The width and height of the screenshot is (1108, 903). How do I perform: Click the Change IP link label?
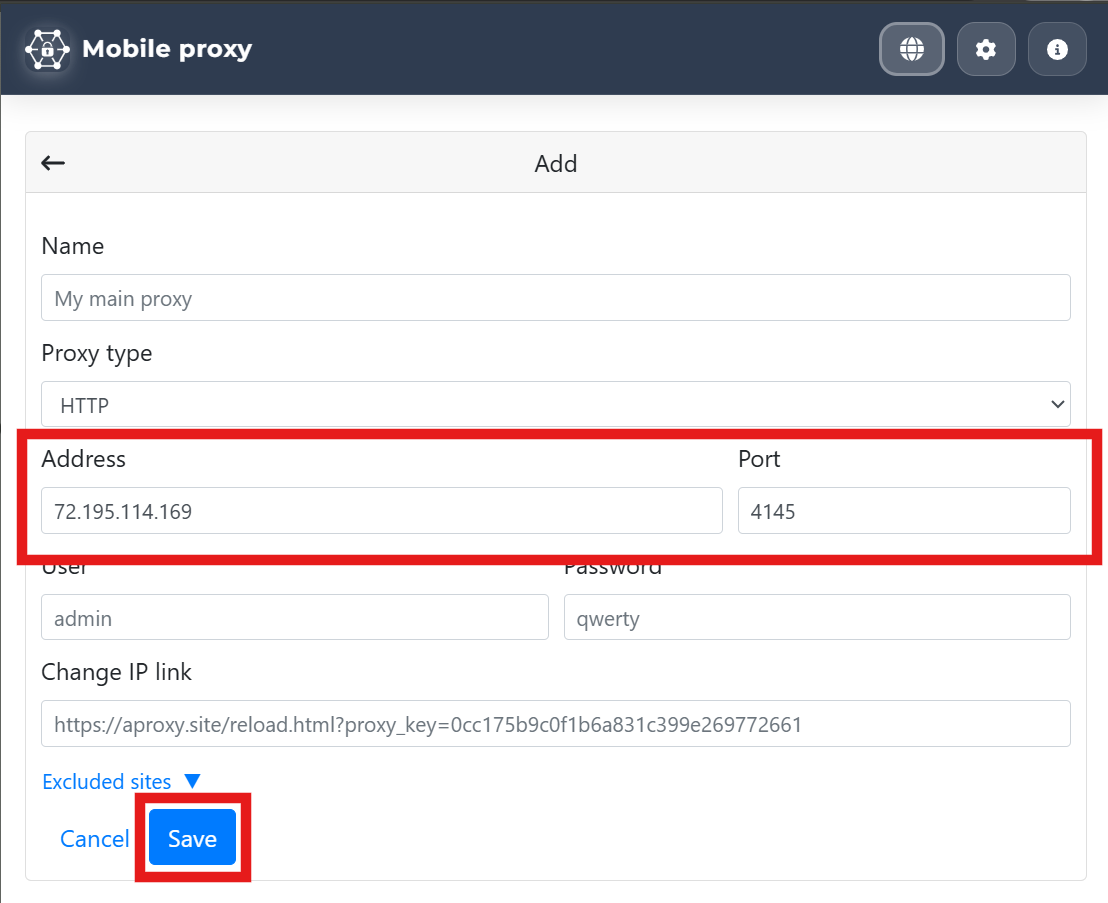click(x=116, y=672)
